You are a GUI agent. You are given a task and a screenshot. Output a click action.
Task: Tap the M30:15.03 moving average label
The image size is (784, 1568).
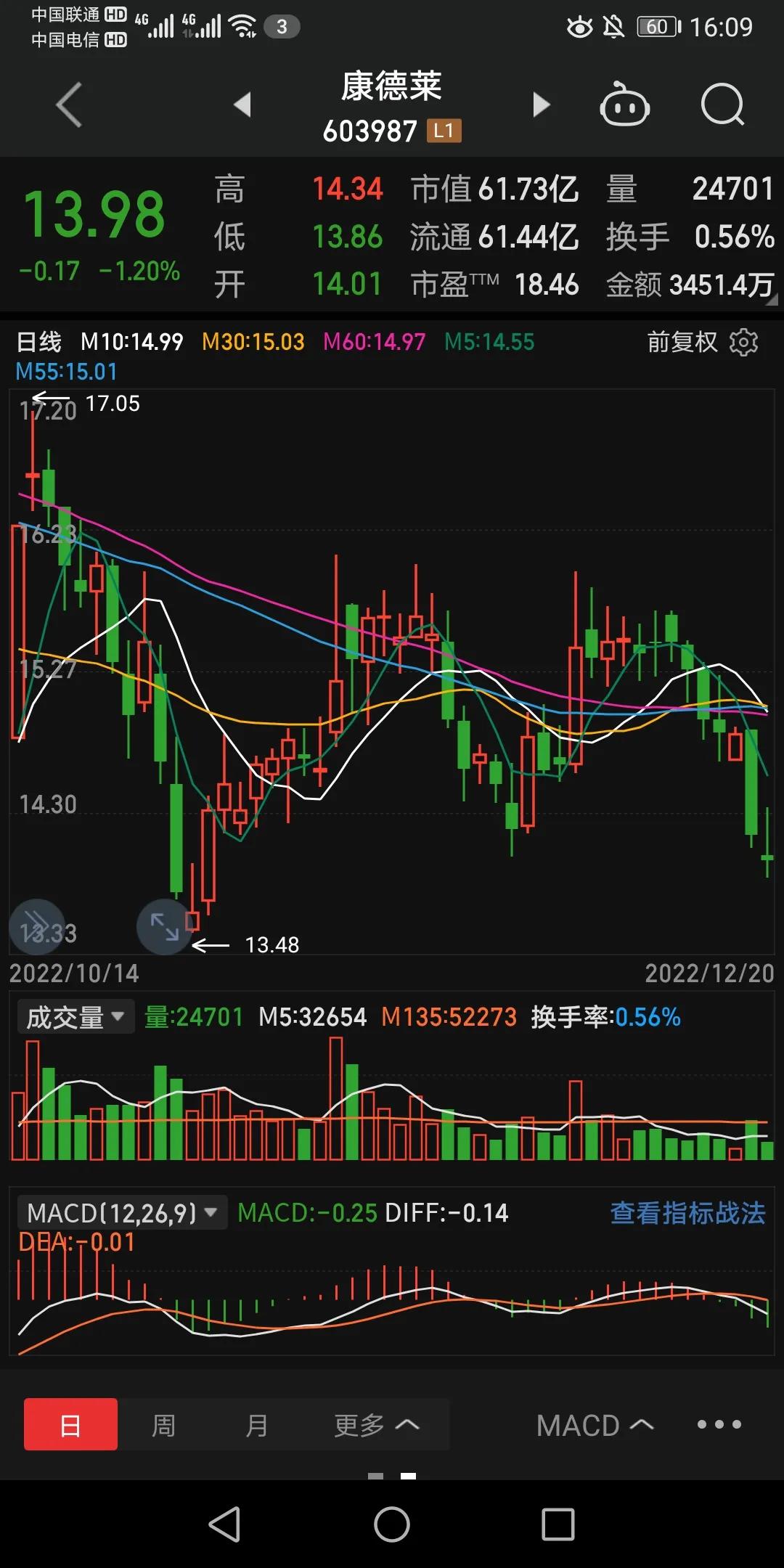point(253,342)
